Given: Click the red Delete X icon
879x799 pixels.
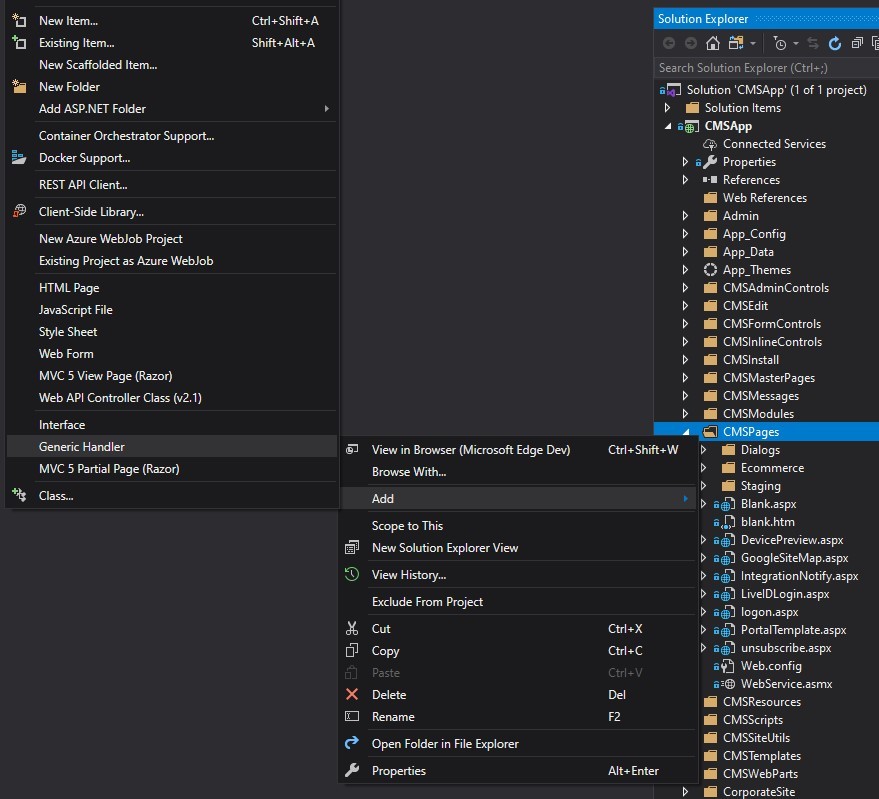Looking at the screenshot, I should (x=352, y=694).
